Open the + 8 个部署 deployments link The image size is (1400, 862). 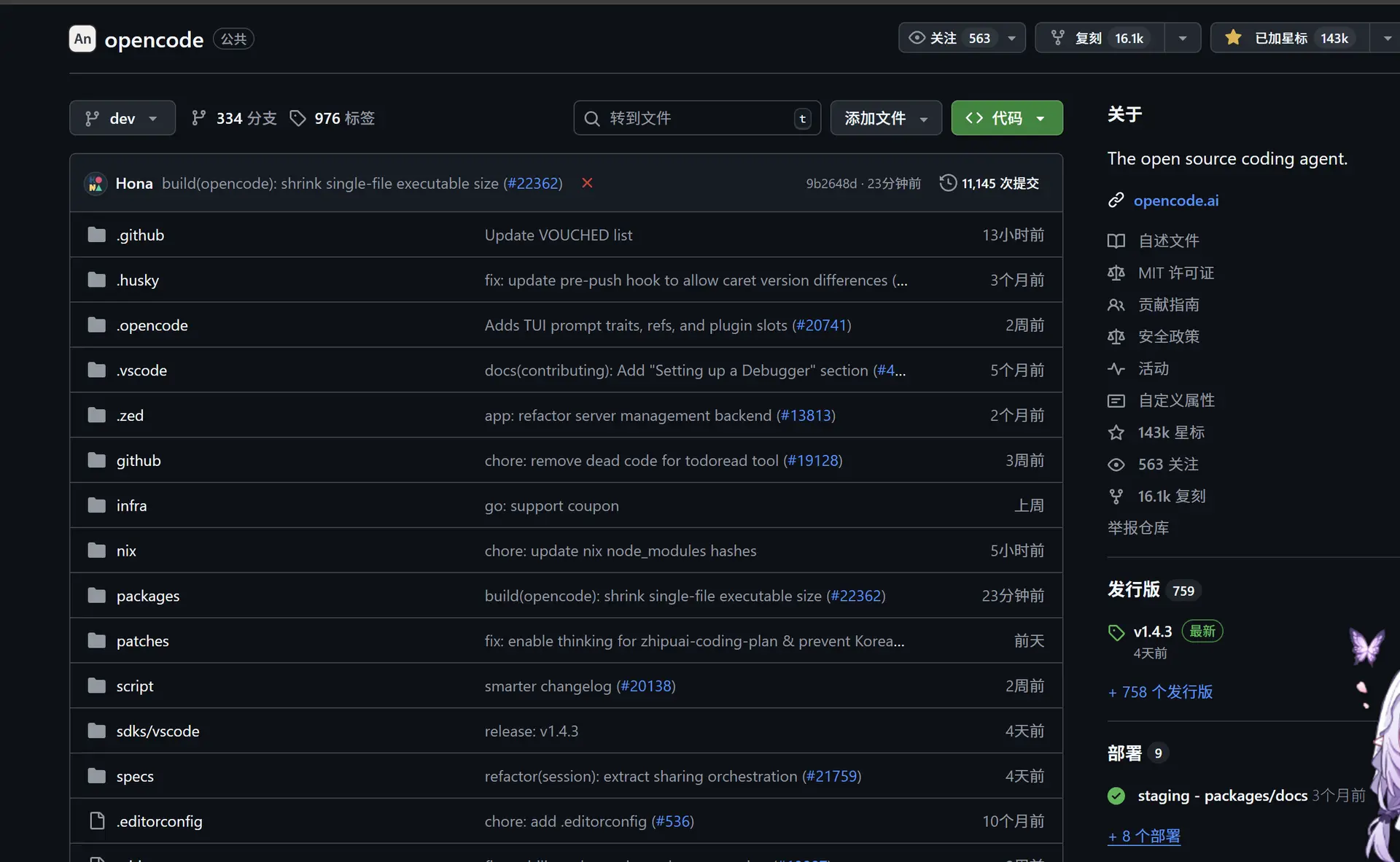coord(1144,836)
